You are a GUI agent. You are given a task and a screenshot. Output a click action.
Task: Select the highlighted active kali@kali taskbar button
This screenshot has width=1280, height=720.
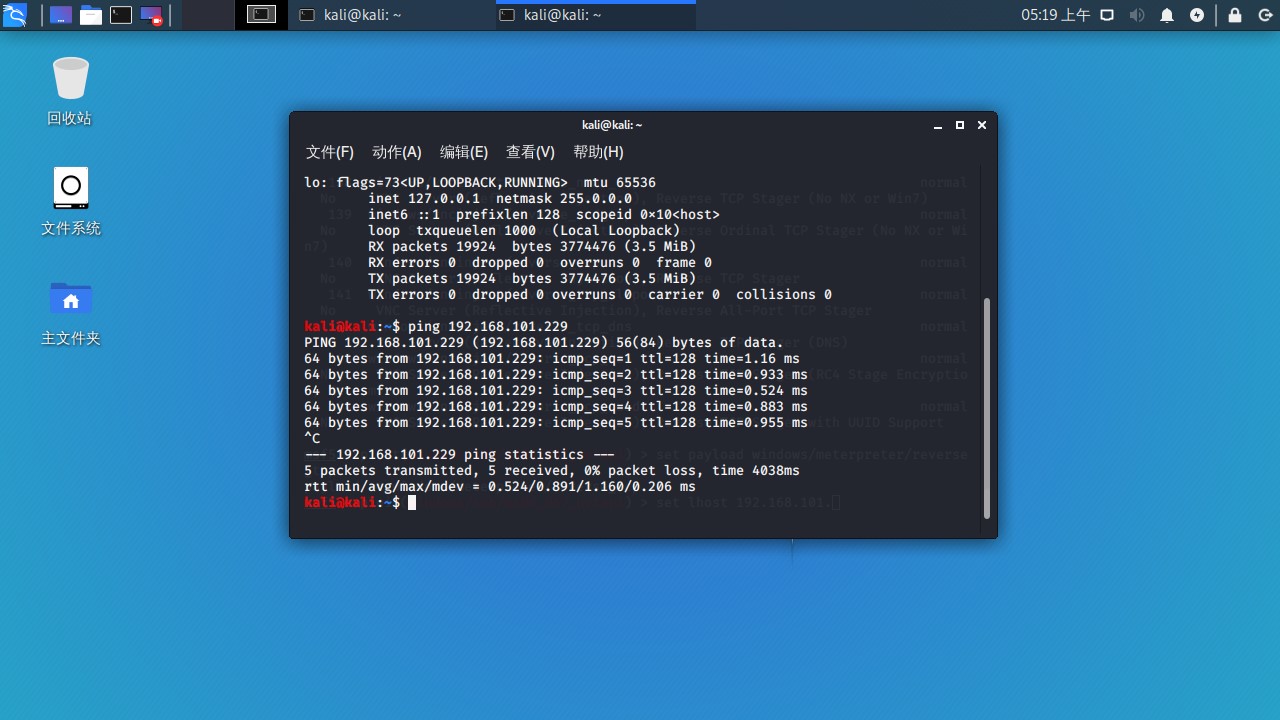pos(596,15)
